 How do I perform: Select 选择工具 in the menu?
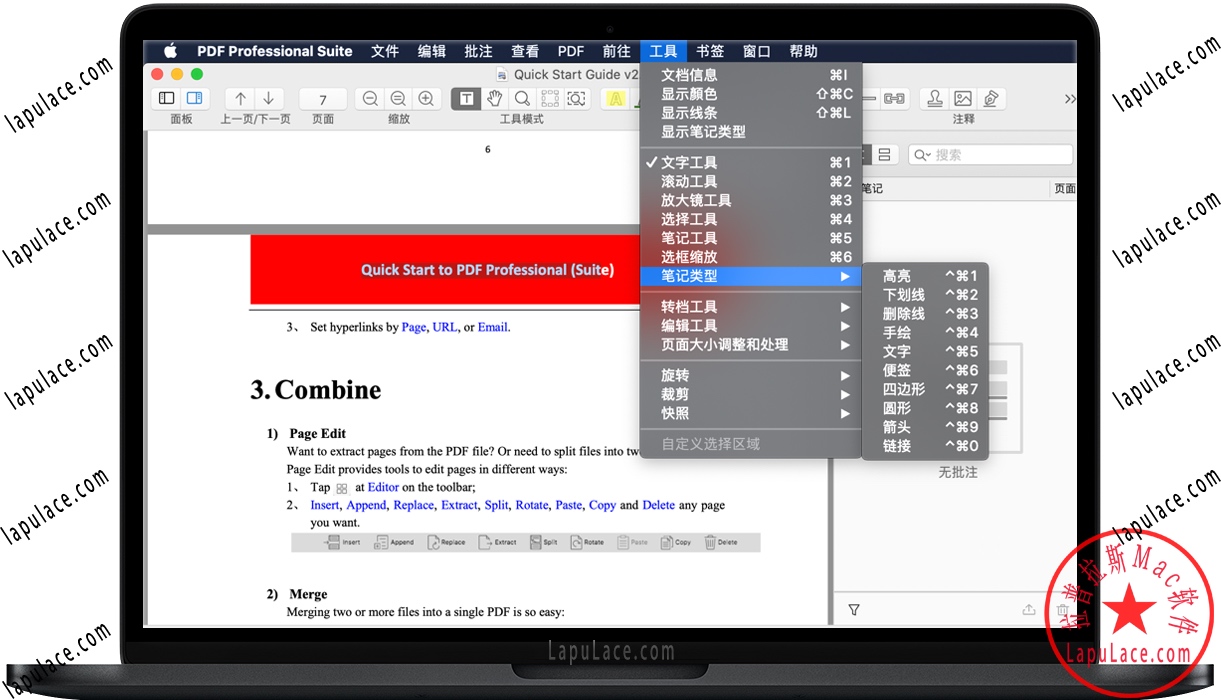pos(751,219)
